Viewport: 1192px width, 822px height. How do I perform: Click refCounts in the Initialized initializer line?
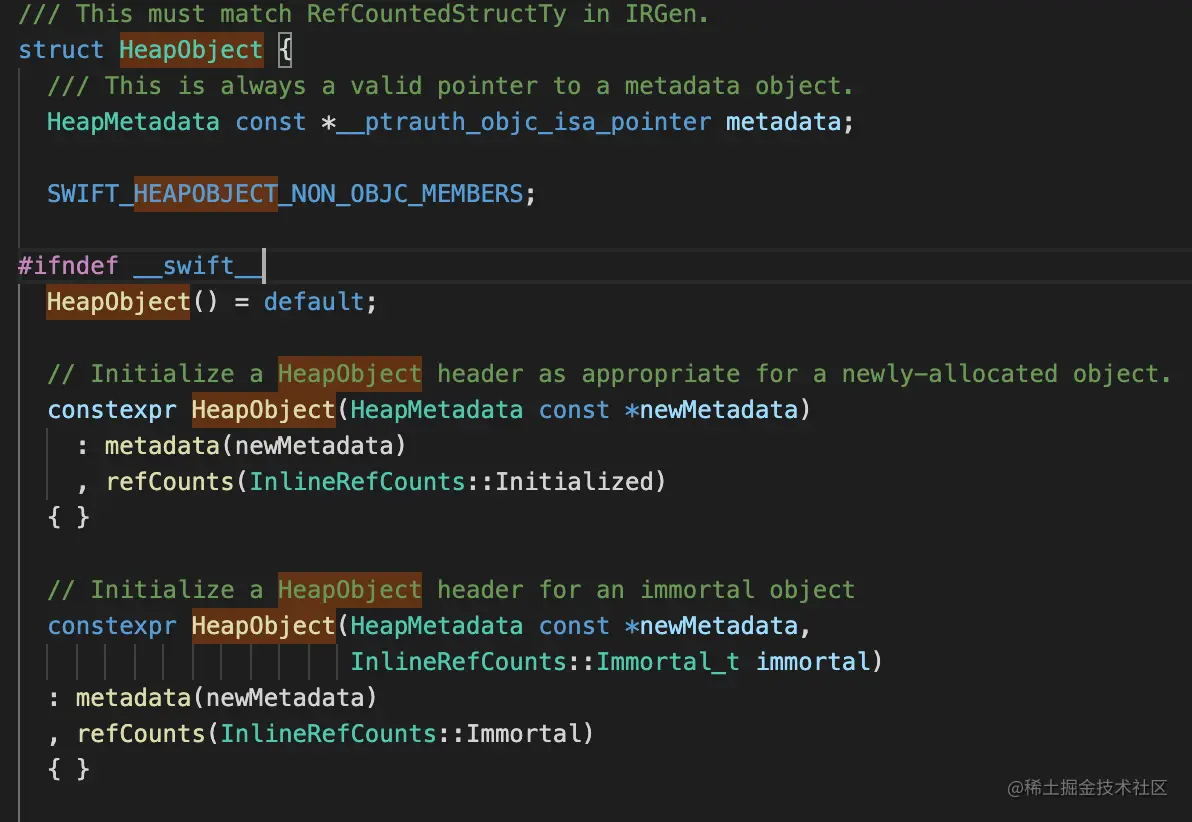[170, 481]
